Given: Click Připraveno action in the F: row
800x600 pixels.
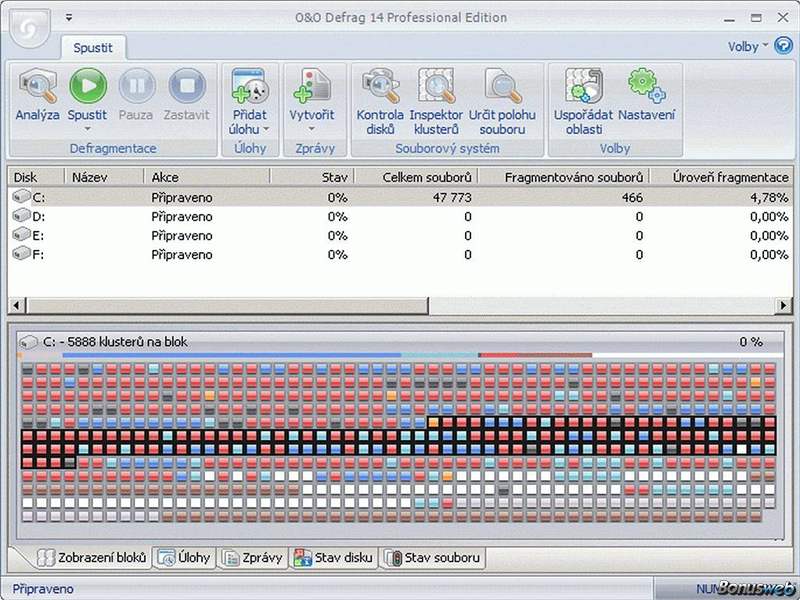Looking at the screenshot, I should coord(182,254).
